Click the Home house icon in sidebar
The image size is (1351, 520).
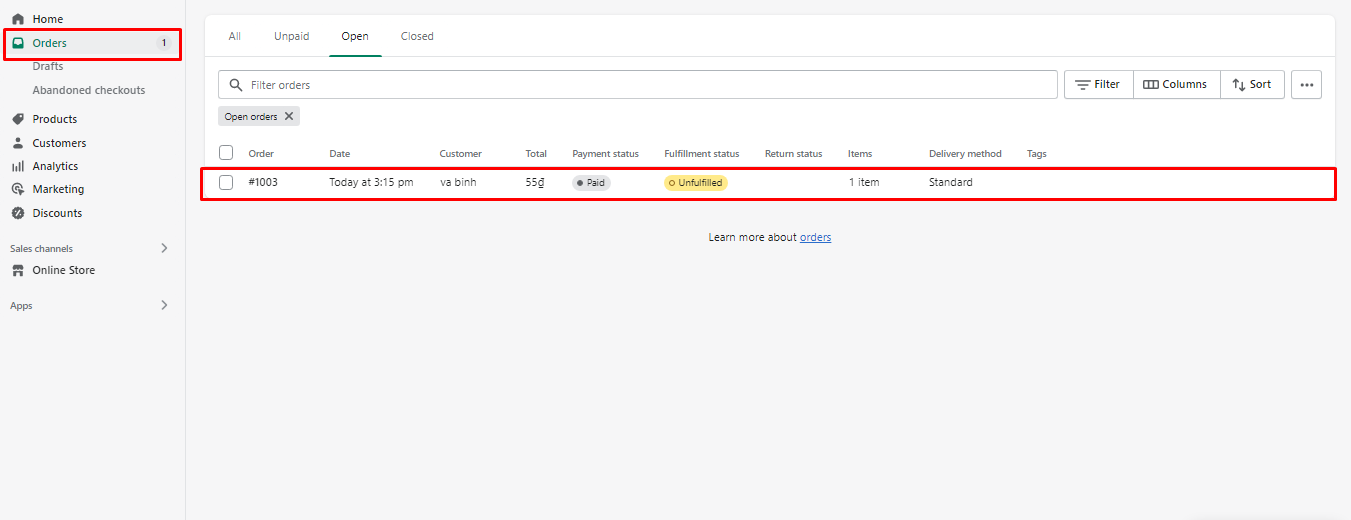[18, 19]
